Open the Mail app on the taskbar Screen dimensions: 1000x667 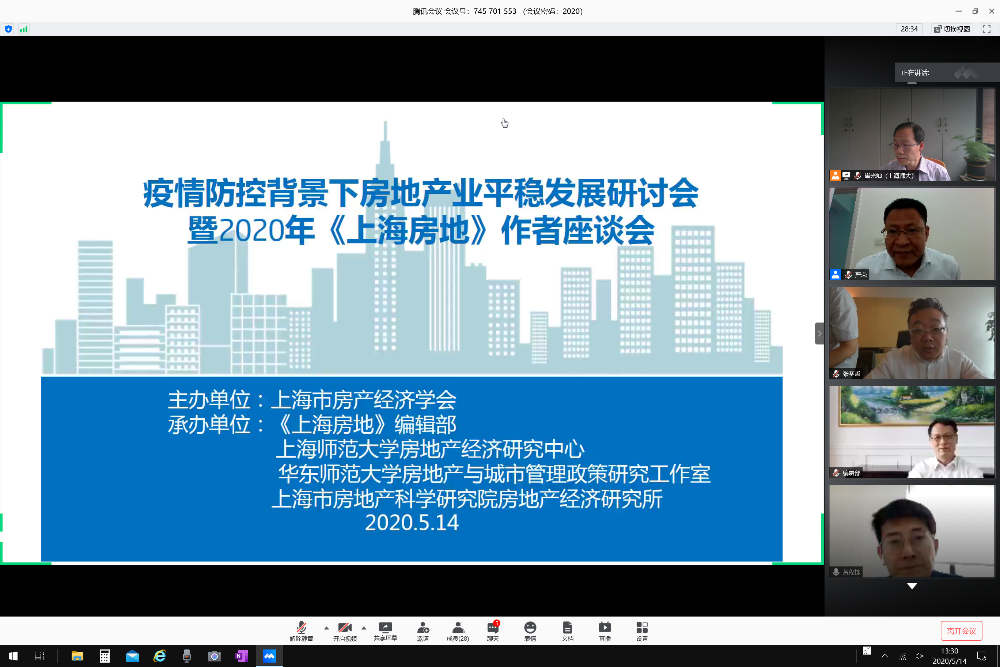(x=132, y=656)
